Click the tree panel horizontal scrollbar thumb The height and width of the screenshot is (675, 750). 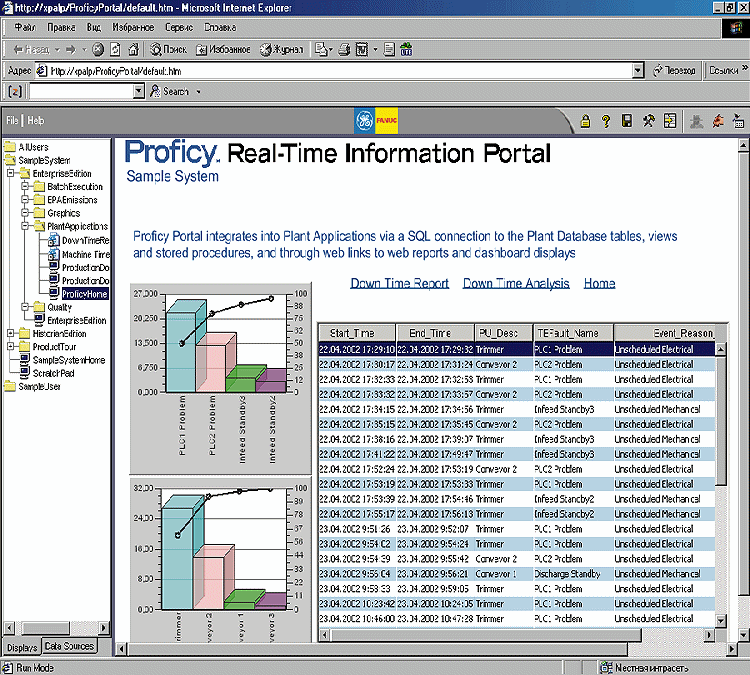click(45, 627)
